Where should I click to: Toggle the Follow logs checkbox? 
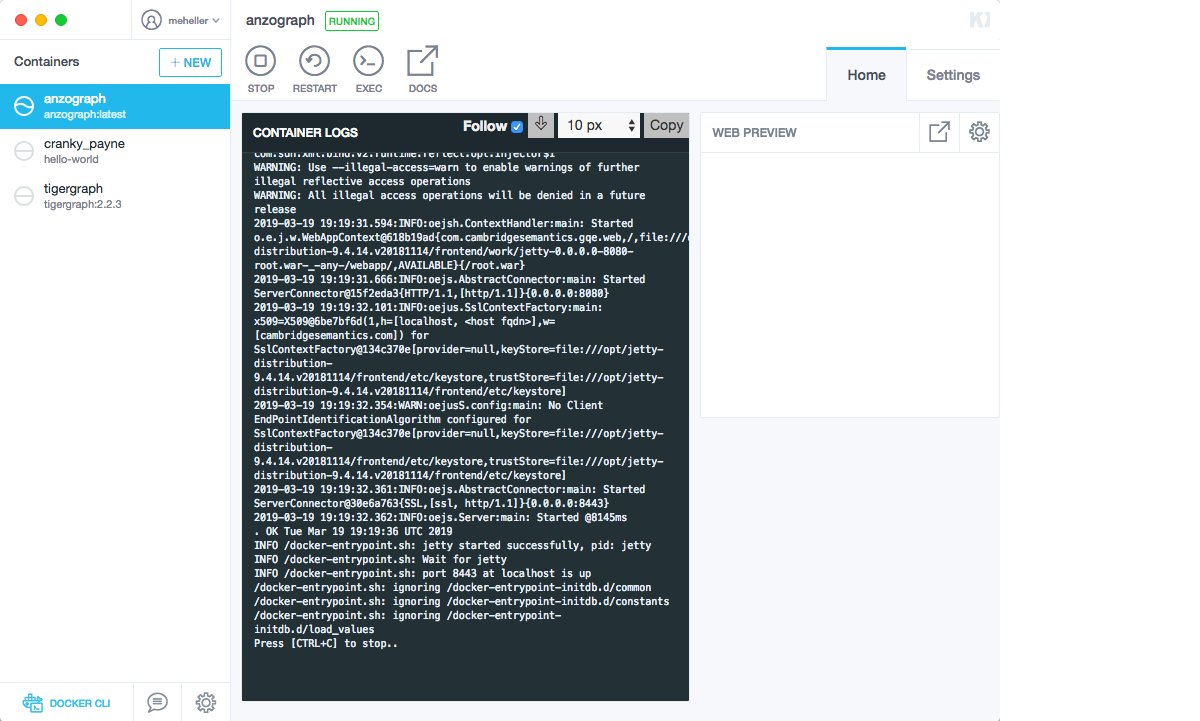(517, 127)
